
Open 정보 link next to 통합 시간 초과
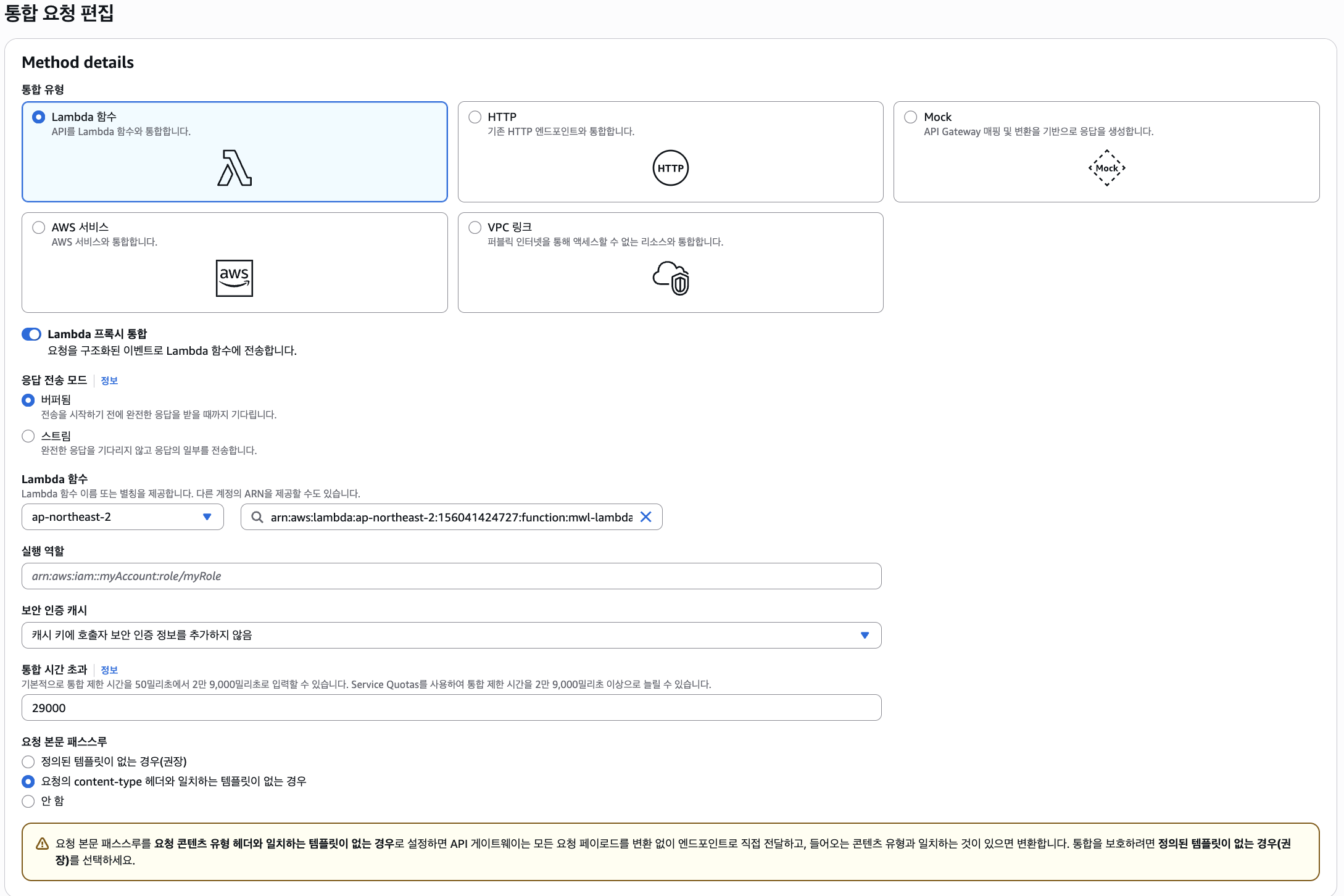109,670
